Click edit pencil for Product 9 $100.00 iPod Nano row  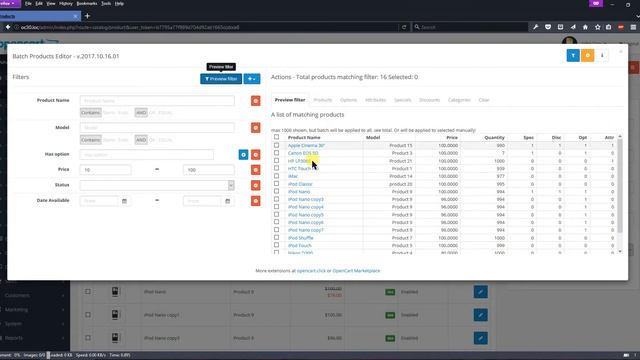point(480,291)
